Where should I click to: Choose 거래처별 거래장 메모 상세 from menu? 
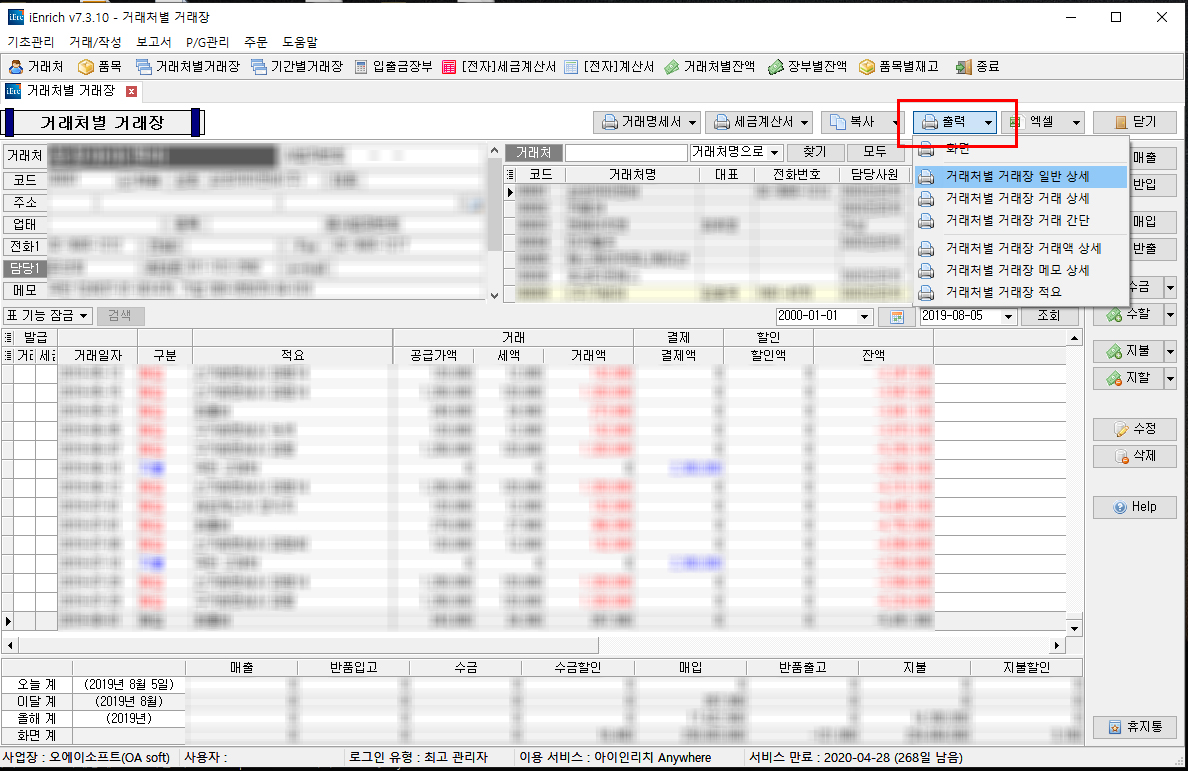1017,270
